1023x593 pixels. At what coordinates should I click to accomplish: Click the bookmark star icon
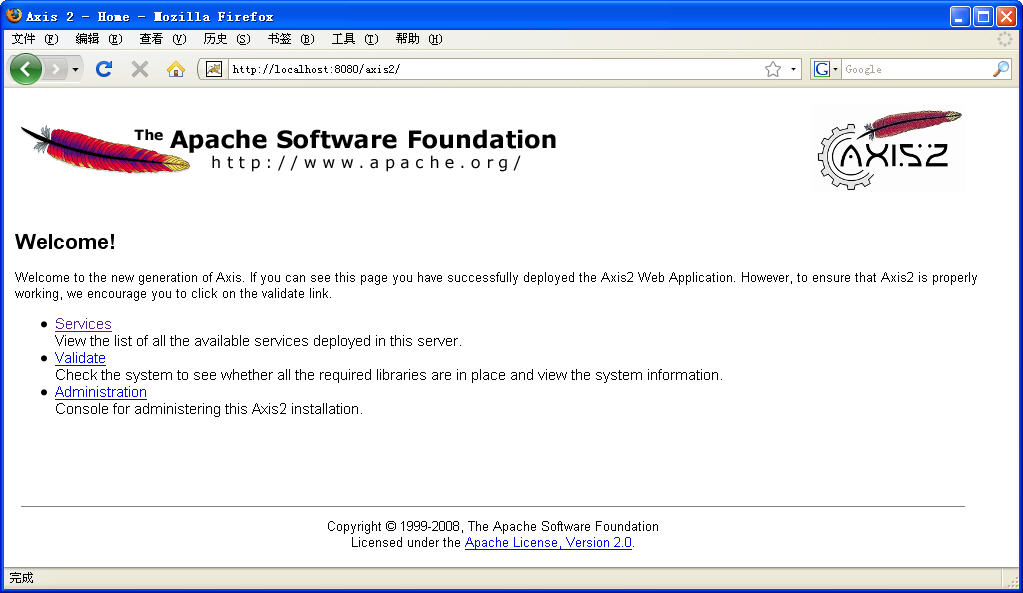click(774, 68)
